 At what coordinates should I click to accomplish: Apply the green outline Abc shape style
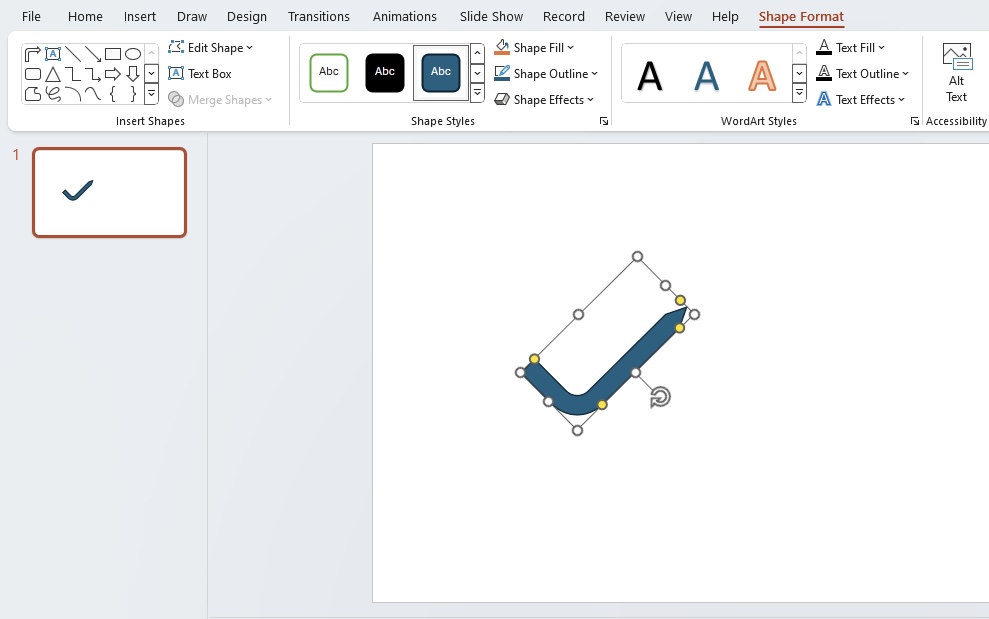329,73
